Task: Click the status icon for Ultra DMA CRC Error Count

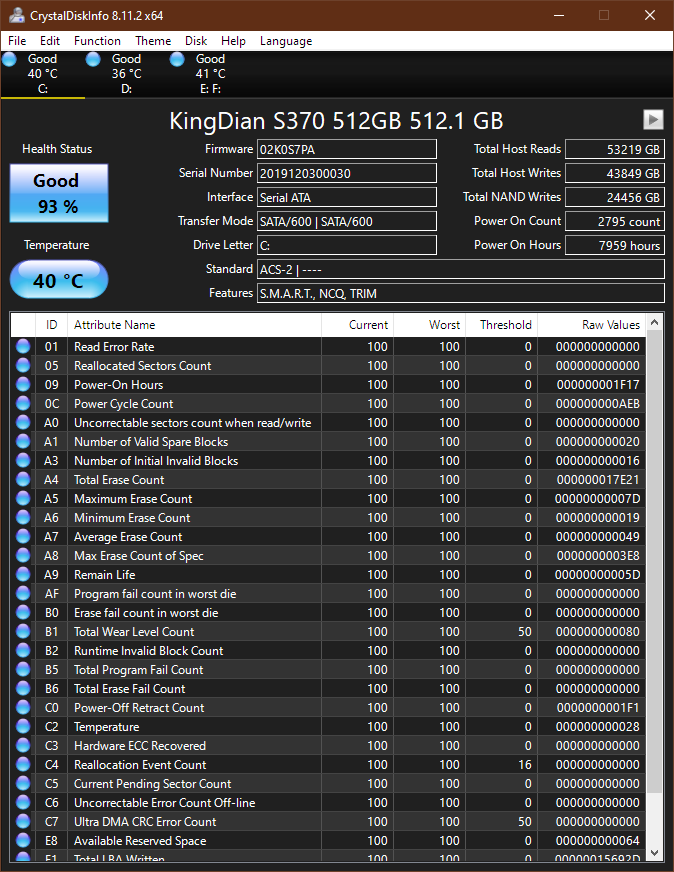Action: 23,821
